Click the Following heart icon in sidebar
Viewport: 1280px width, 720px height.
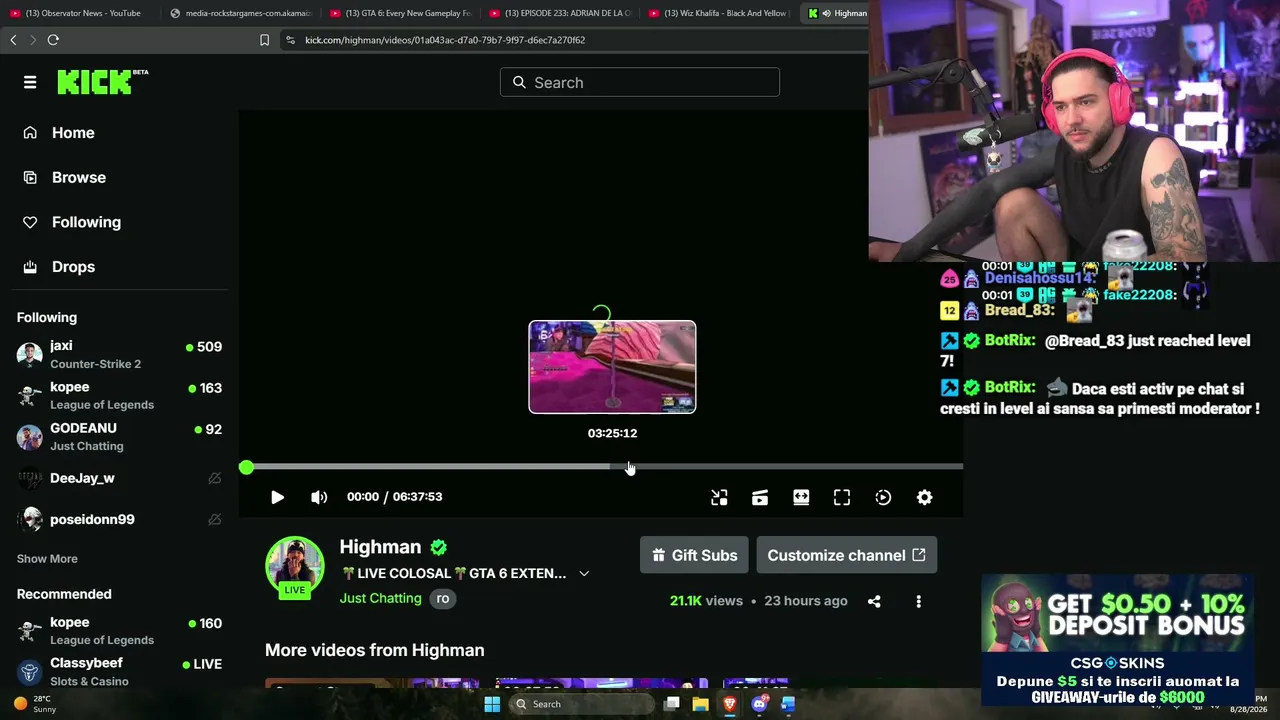(30, 222)
